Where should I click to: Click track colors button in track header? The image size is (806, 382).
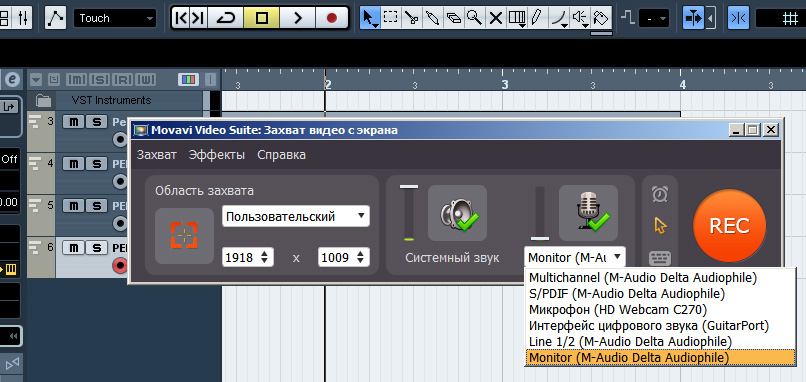click(189, 80)
